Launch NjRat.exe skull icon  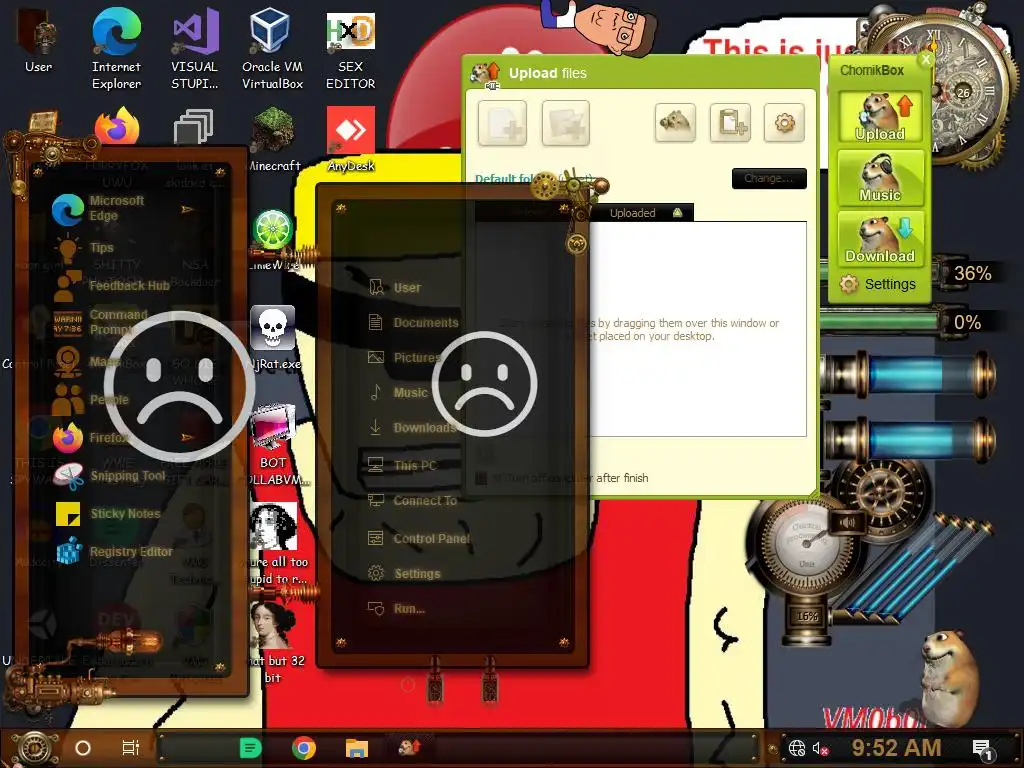click(x=274, y=338)
